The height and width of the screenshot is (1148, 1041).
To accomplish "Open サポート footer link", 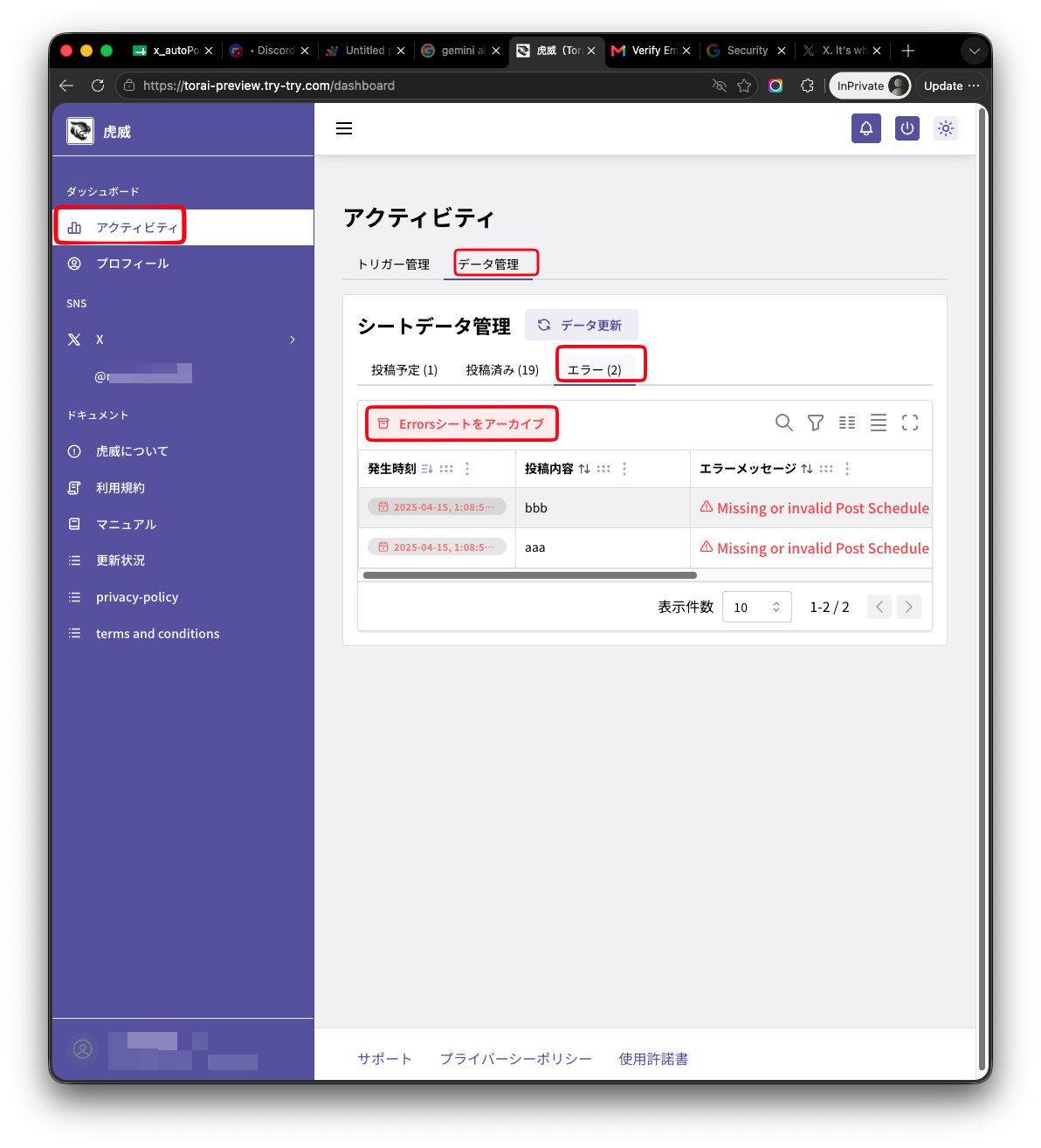I will [384, 1059].
